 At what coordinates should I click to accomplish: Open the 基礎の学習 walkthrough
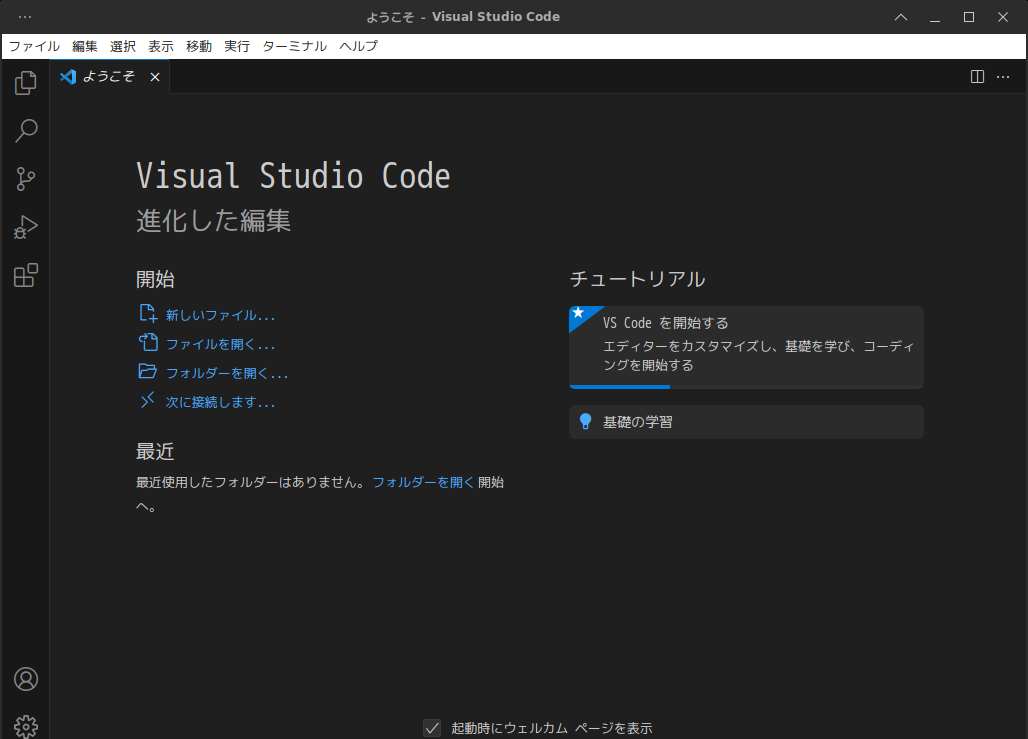746,422
